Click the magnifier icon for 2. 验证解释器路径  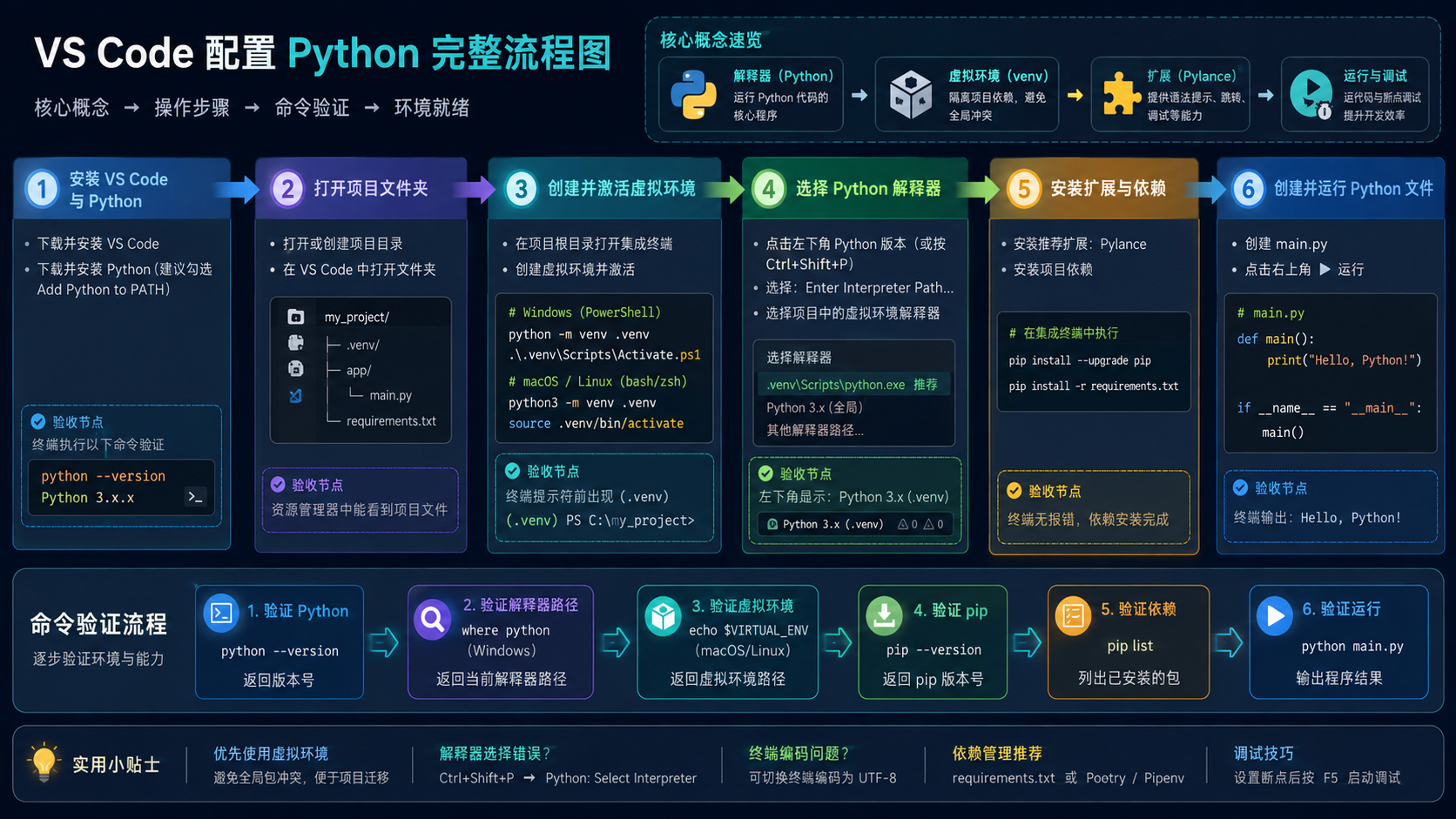coord(433,619)
